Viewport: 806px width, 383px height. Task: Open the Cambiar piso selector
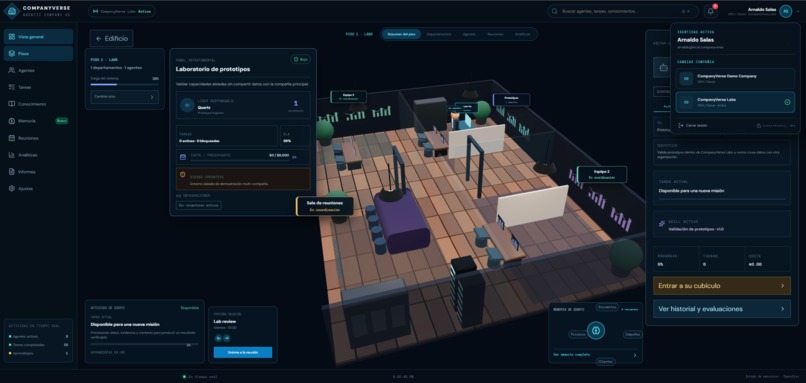[124, 97]
